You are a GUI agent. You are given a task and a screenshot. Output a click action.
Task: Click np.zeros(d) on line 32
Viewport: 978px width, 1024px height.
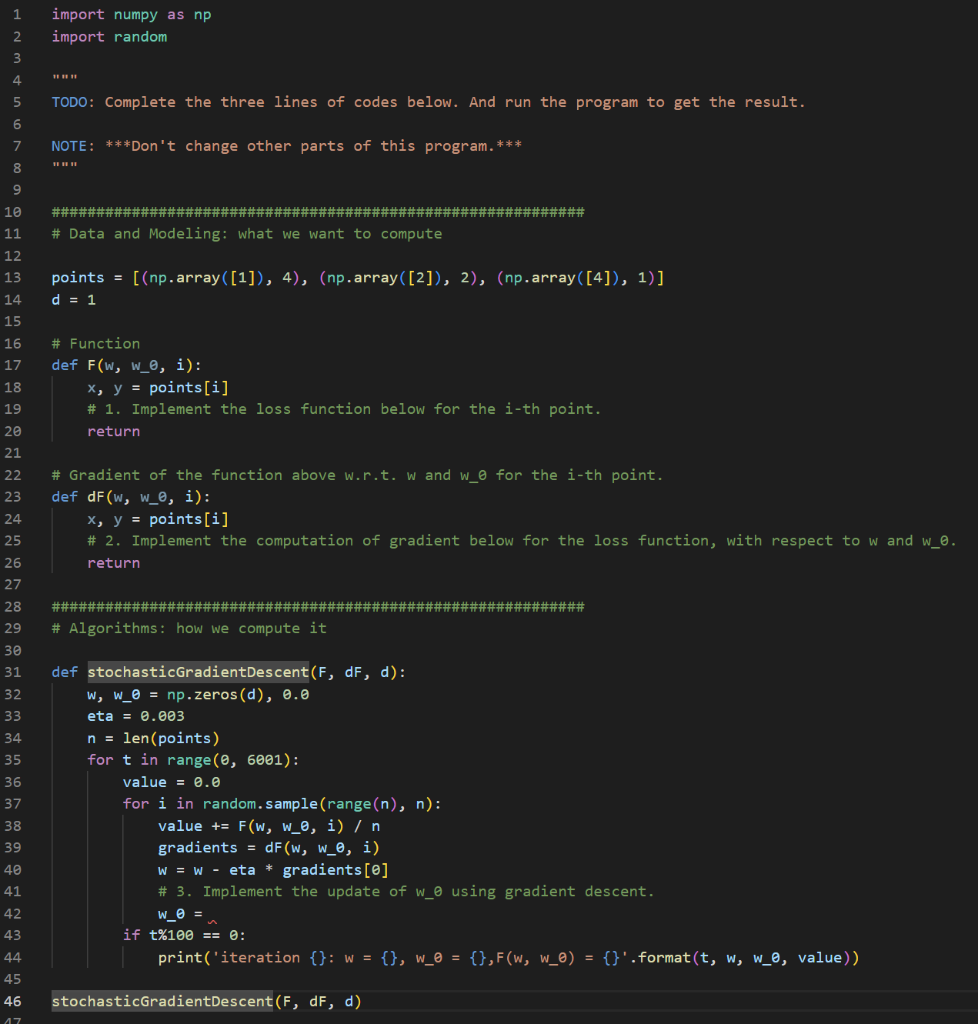click(216, 693)
